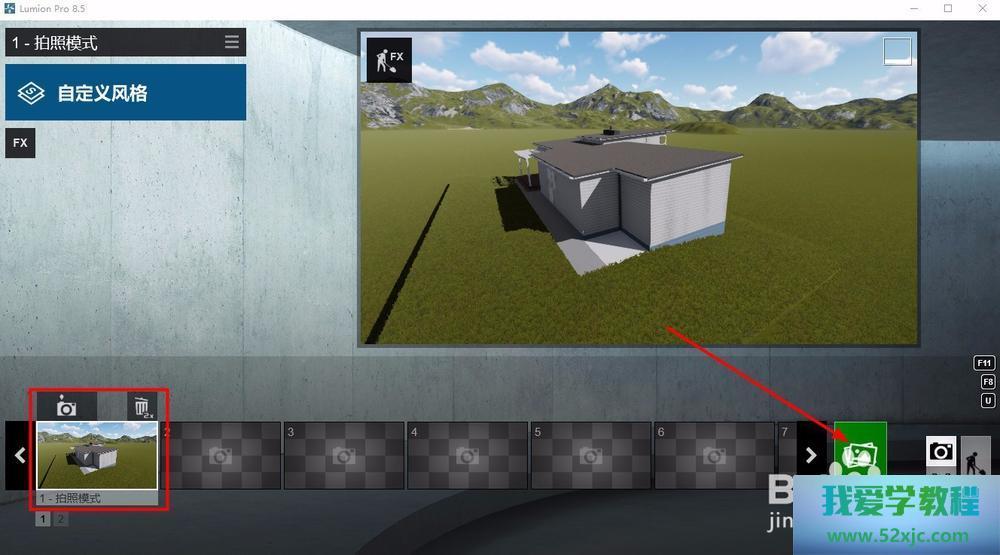
Task: Go to photo page 1 tab
Action: (x=44, y=519)
